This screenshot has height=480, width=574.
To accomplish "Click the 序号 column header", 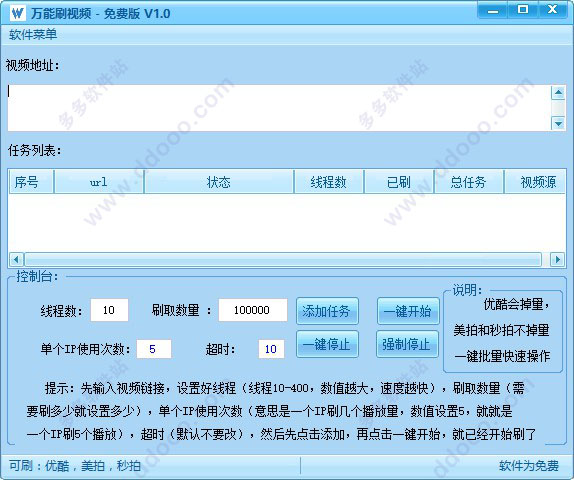I will coord(31,182).
